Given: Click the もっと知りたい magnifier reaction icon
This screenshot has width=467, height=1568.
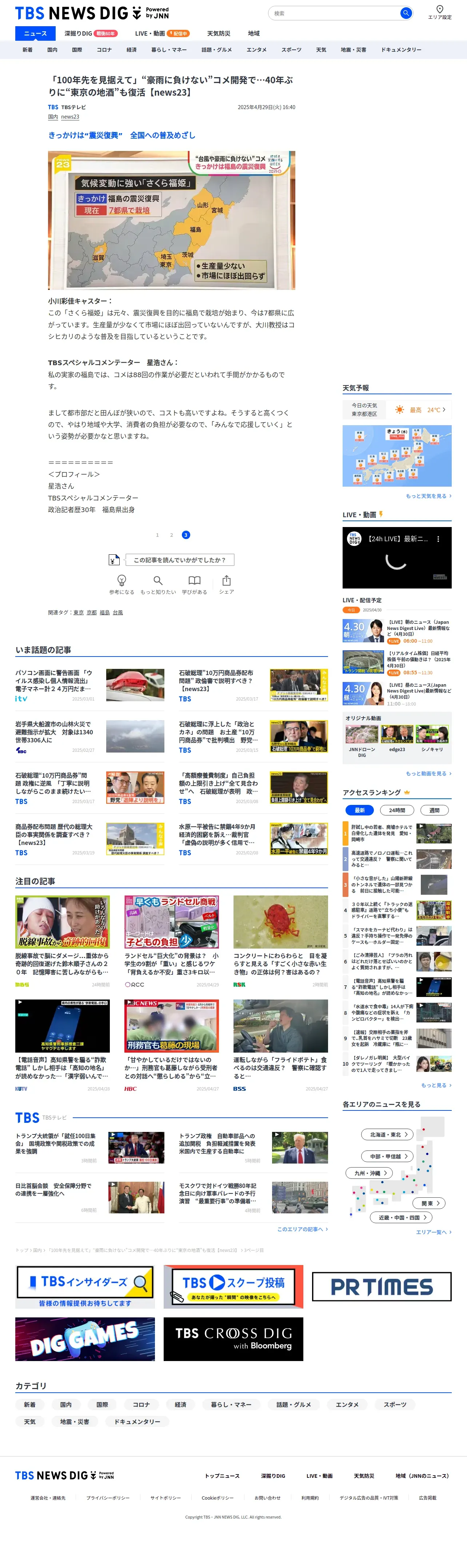Looking at the screenshot, I should [x=158, y=580].
